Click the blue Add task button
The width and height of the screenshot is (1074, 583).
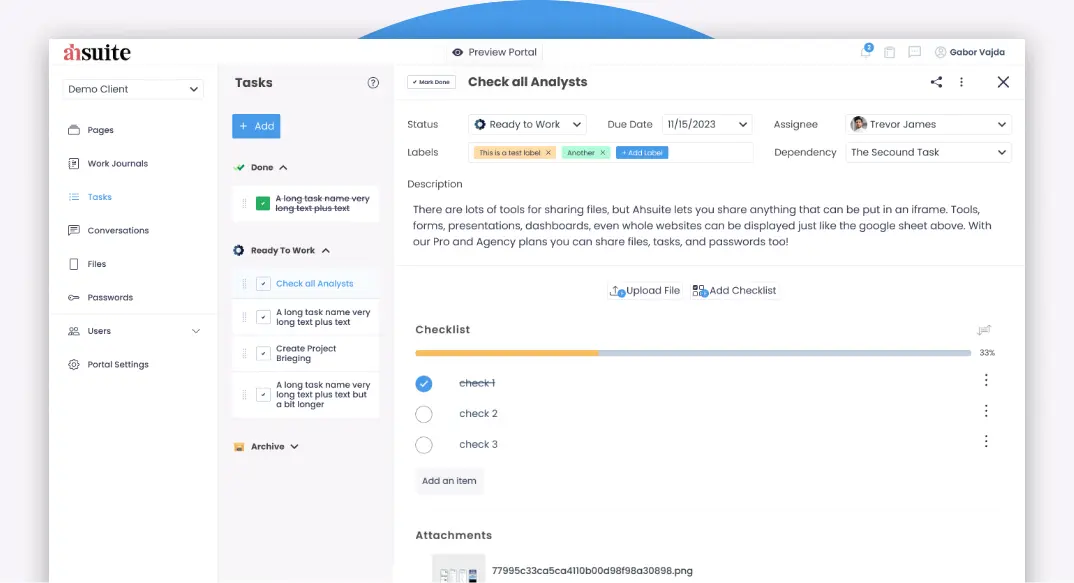256,126
